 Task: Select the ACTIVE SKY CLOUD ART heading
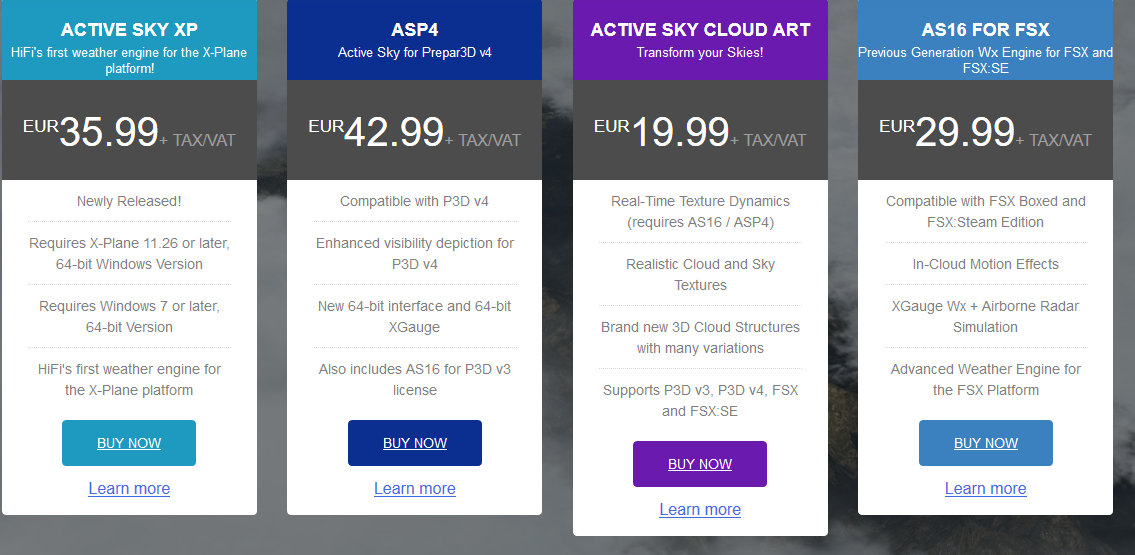tap(700, 30)
